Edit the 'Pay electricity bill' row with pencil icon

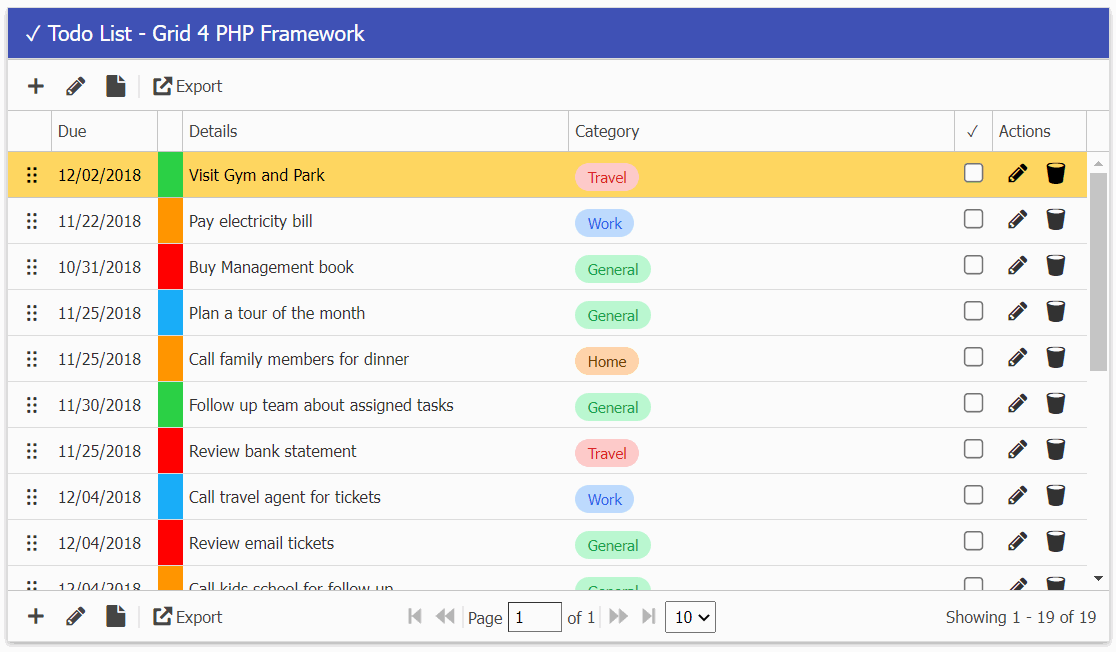point(1017,220)
